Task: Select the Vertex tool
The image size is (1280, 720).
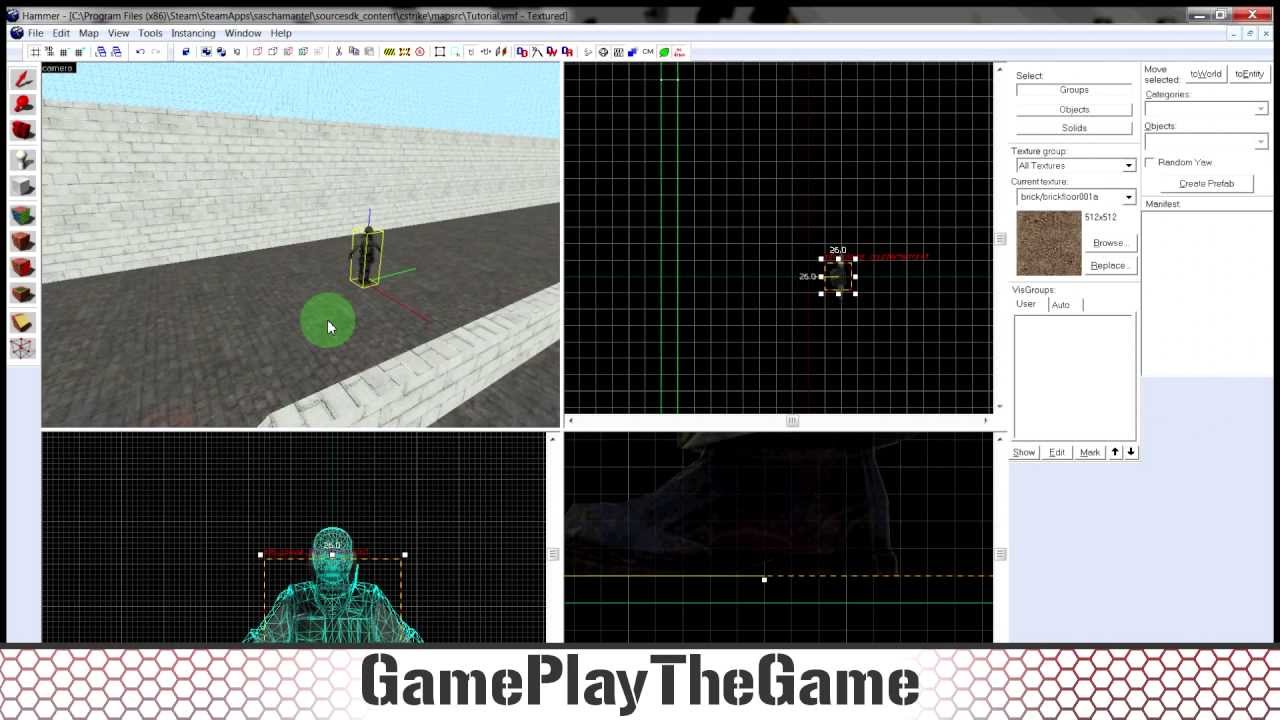Action: [x=23, y=348]
